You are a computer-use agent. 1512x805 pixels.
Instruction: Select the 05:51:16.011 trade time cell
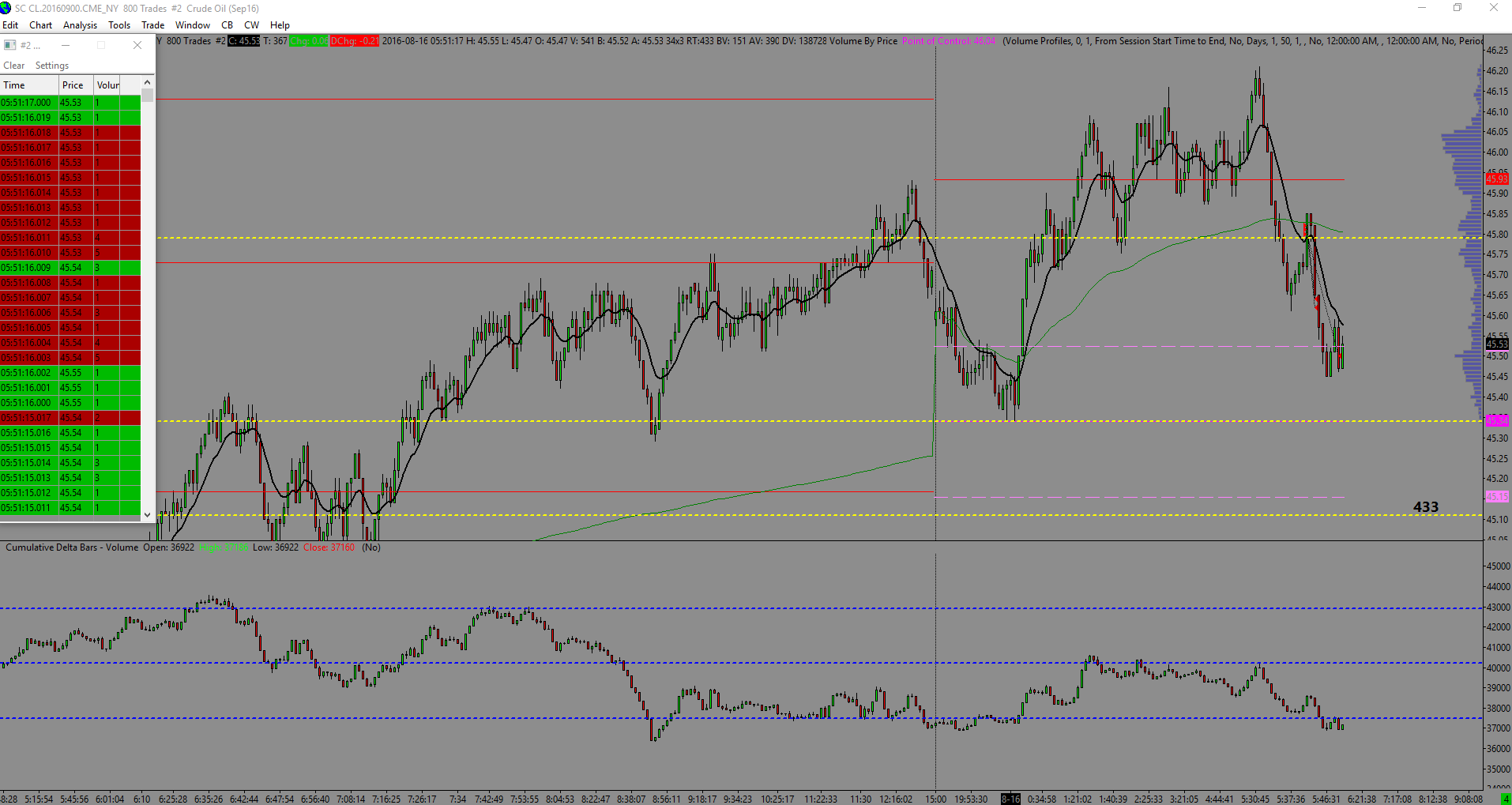[x=29, y=238]
